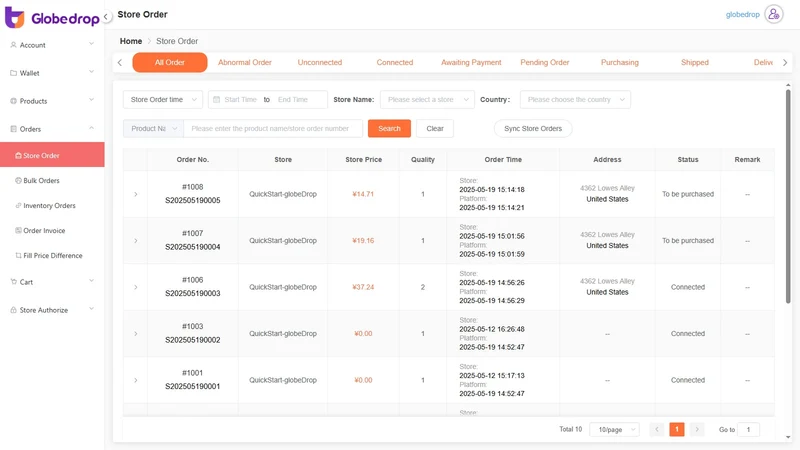This screenshot has width=800, height=450.
Task: Switch to the Awaiting Payment tab
Action: pyautogui.click(x=471, y=62)
